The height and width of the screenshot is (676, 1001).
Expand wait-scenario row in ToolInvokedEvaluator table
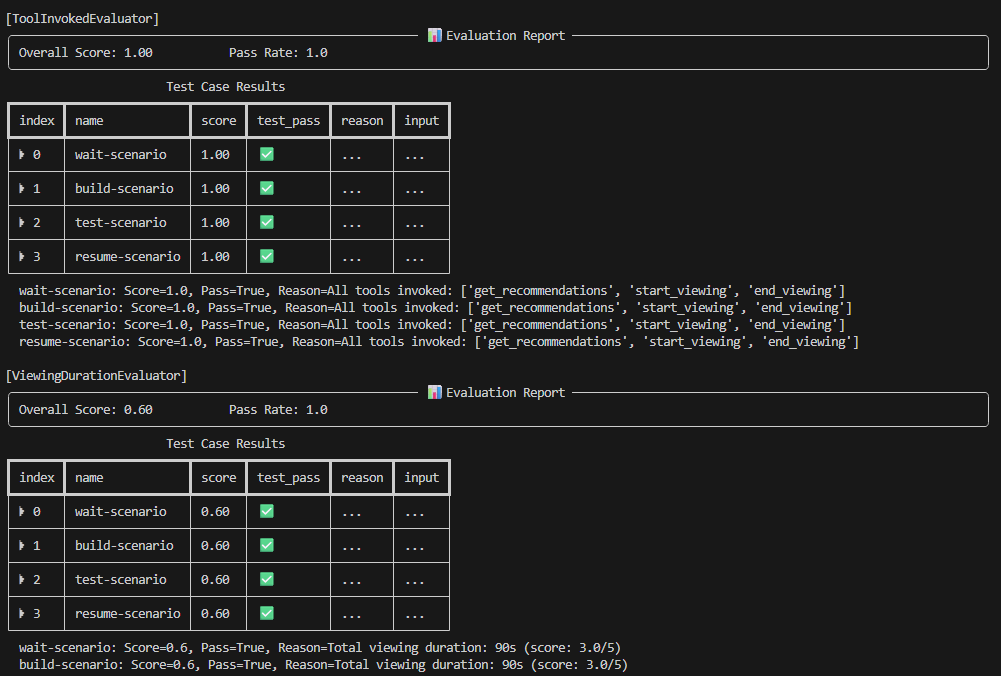pyautogui.click(x=22, y=154)
